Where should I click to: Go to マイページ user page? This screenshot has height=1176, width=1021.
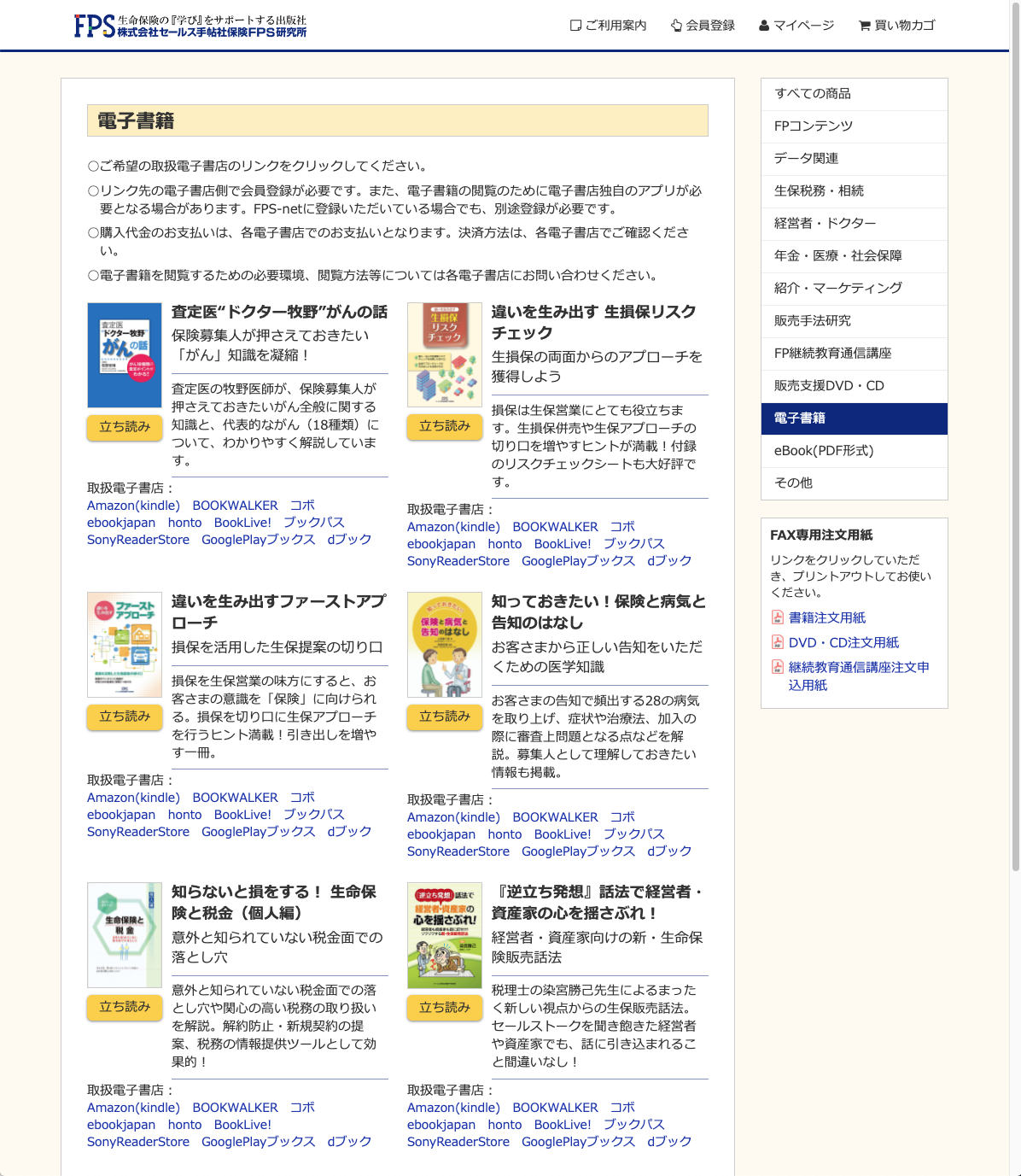(x=796, y=26)
